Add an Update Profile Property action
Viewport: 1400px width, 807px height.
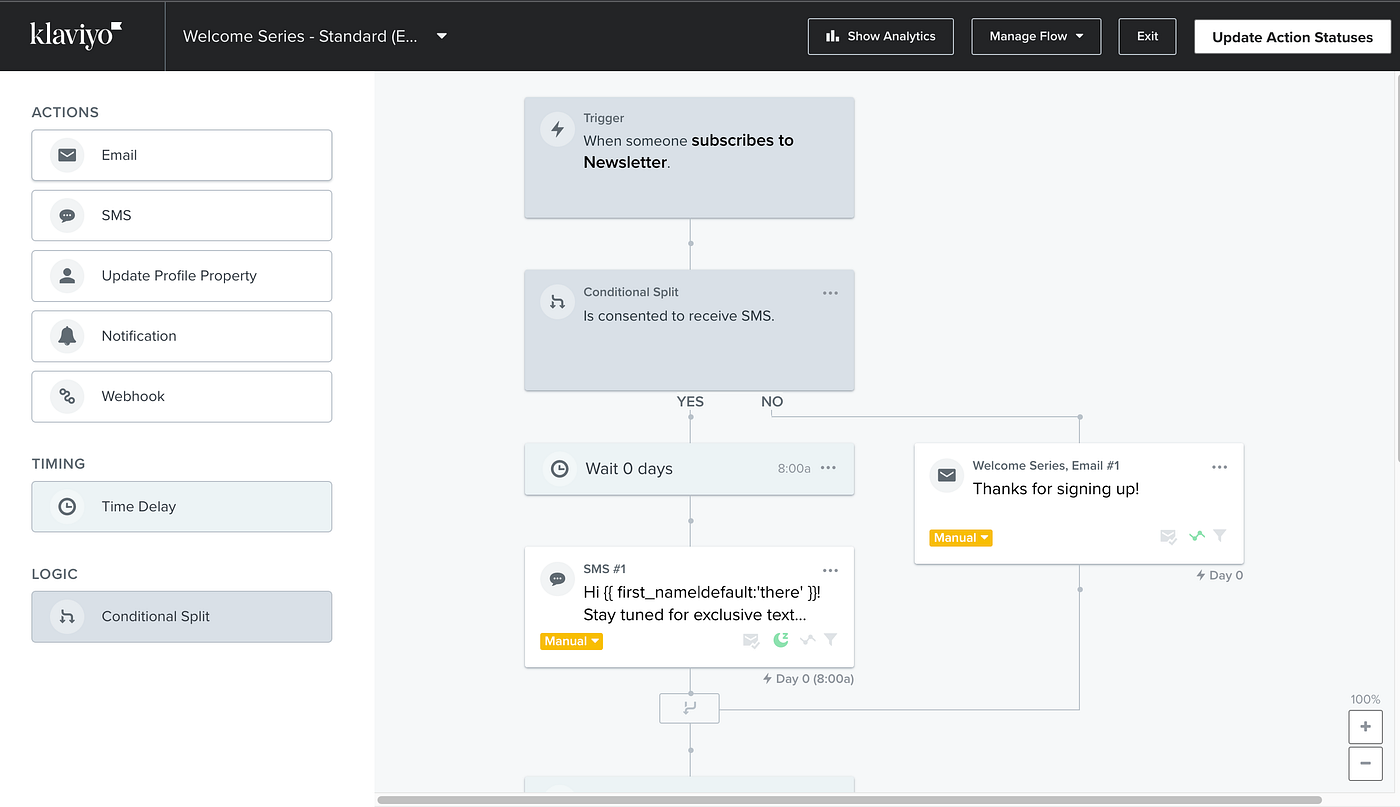[x=181, y=275]
